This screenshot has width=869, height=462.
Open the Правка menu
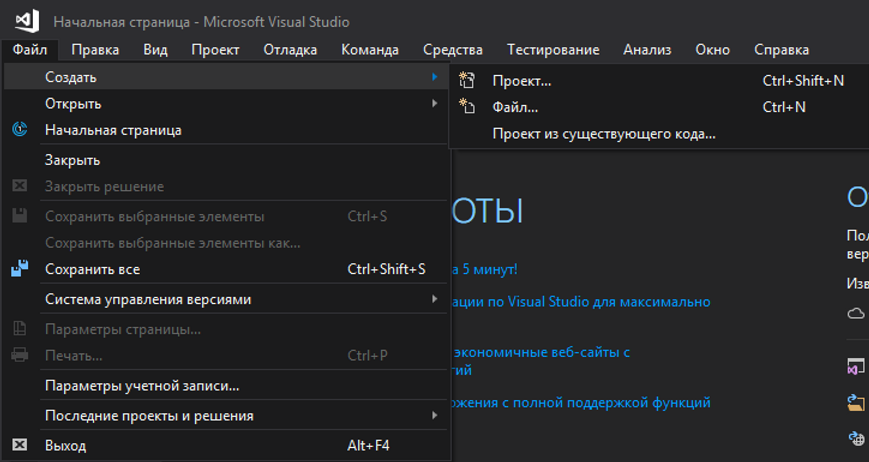(x=95, y=49)
